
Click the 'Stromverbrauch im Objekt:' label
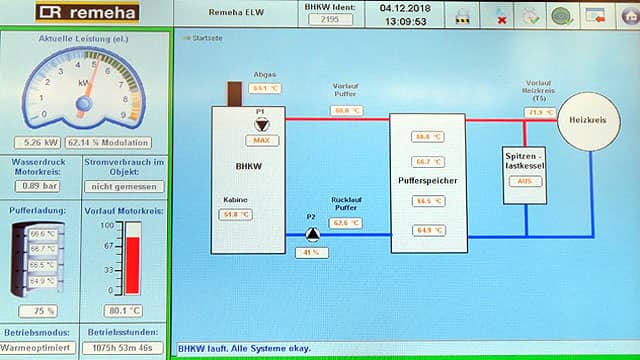[124, 167]
